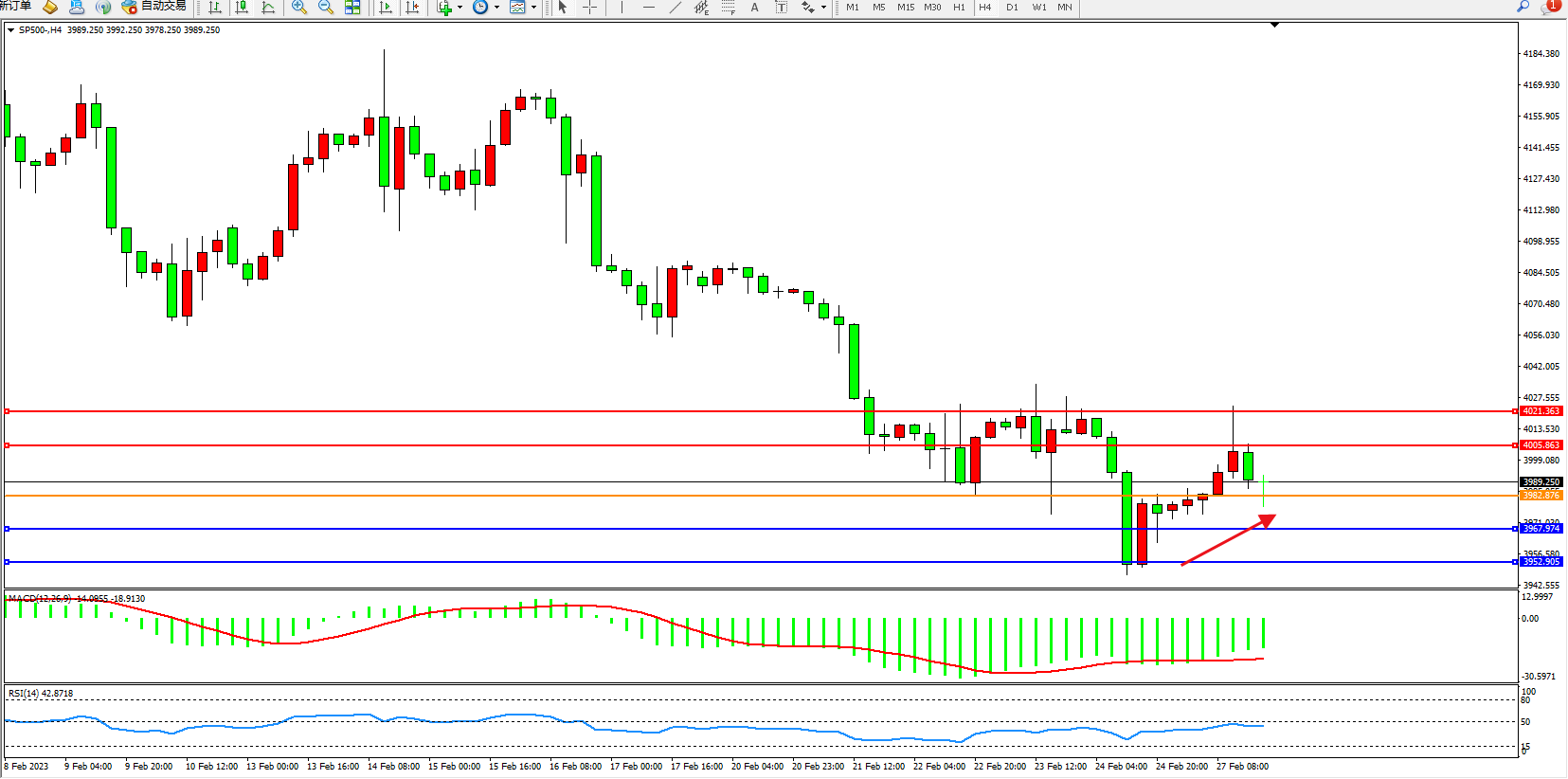This screenshot has width=1568, height=779.
Task: Click the Zoom Out magnifier icon
Action: tap(326, 8)
